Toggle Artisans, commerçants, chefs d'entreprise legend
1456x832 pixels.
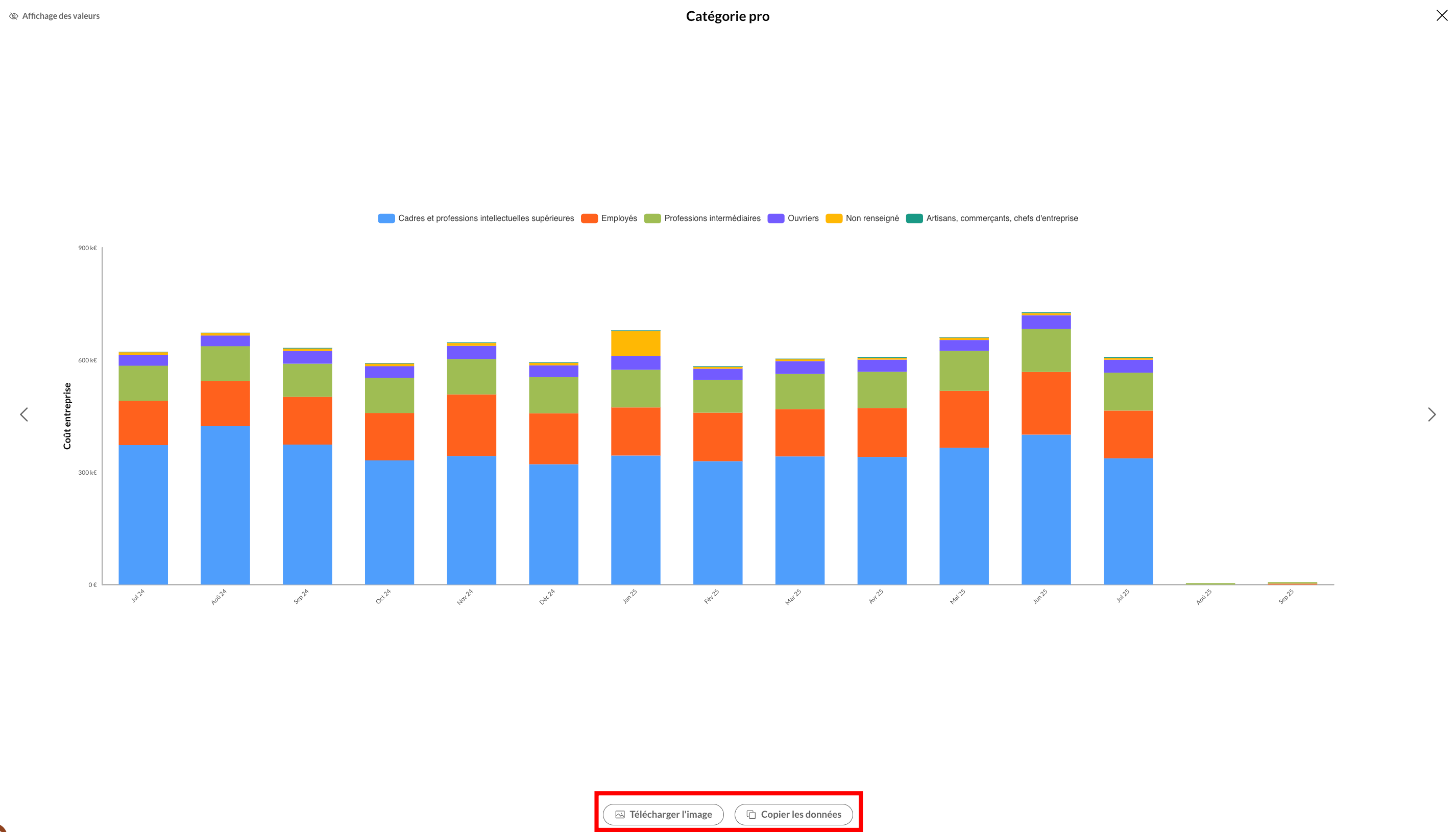(x=1001, y=218)
